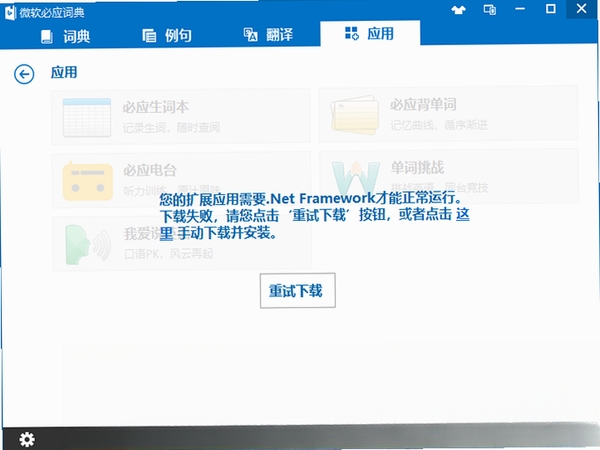Screen dimensions: 600x450
Task: Click the back arrow circle icon
Action: coord(24,74)
